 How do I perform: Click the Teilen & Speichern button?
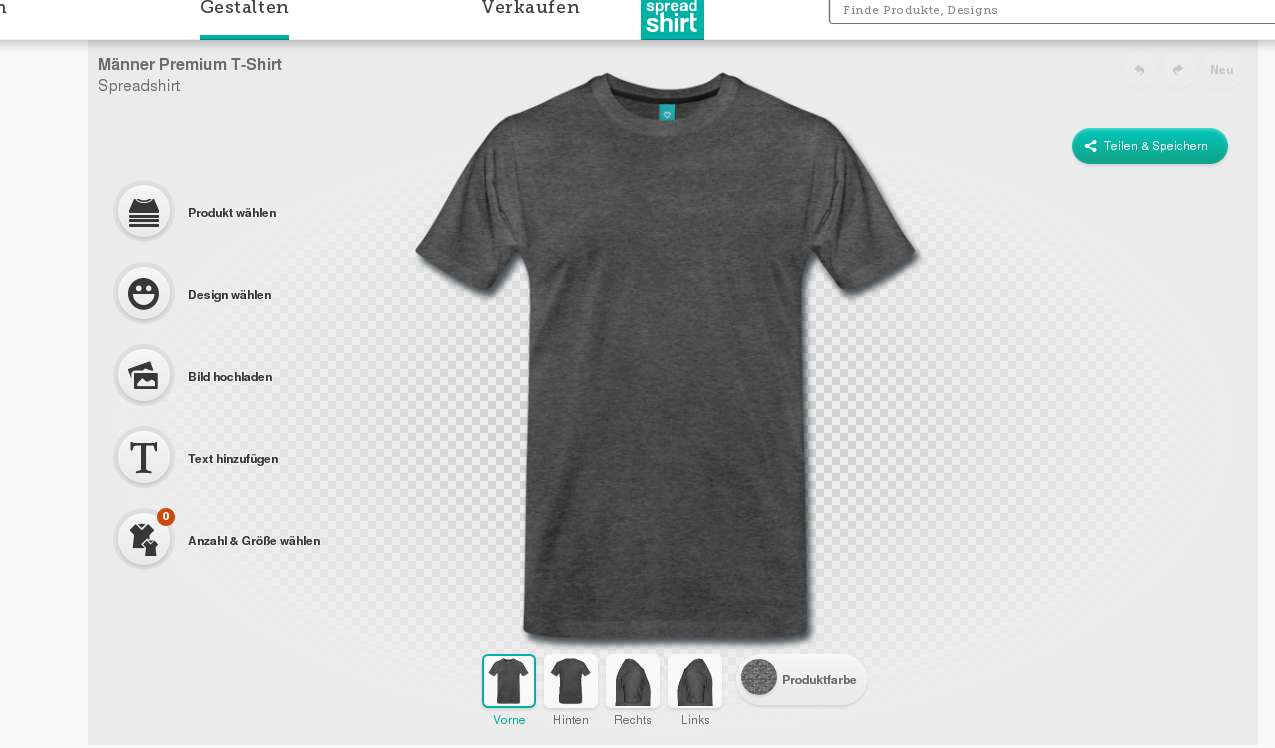(1150, 146)
